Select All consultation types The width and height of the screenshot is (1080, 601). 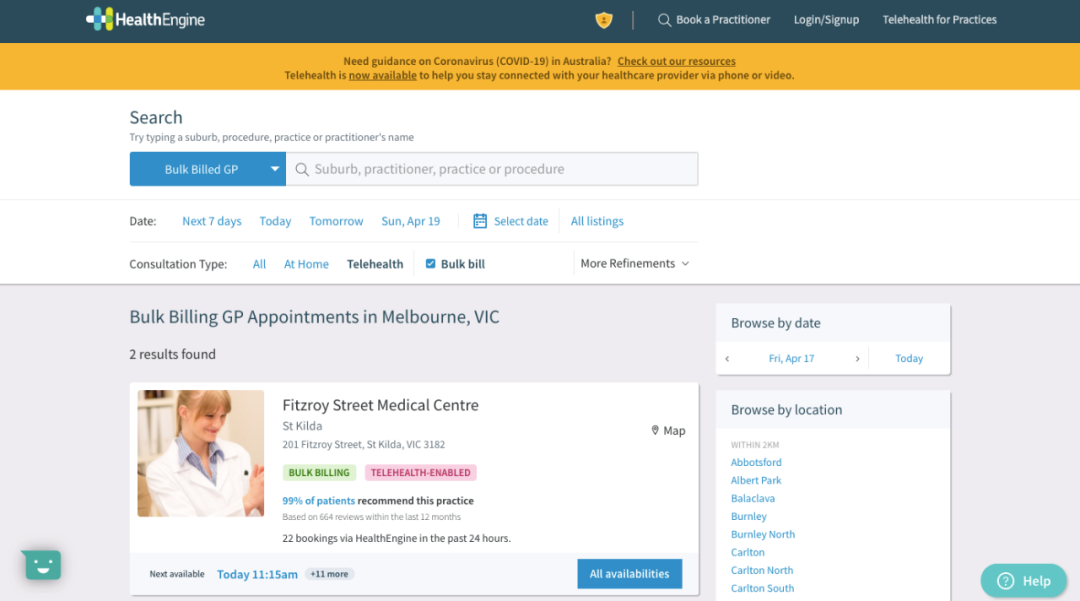[x=259, y=264]
